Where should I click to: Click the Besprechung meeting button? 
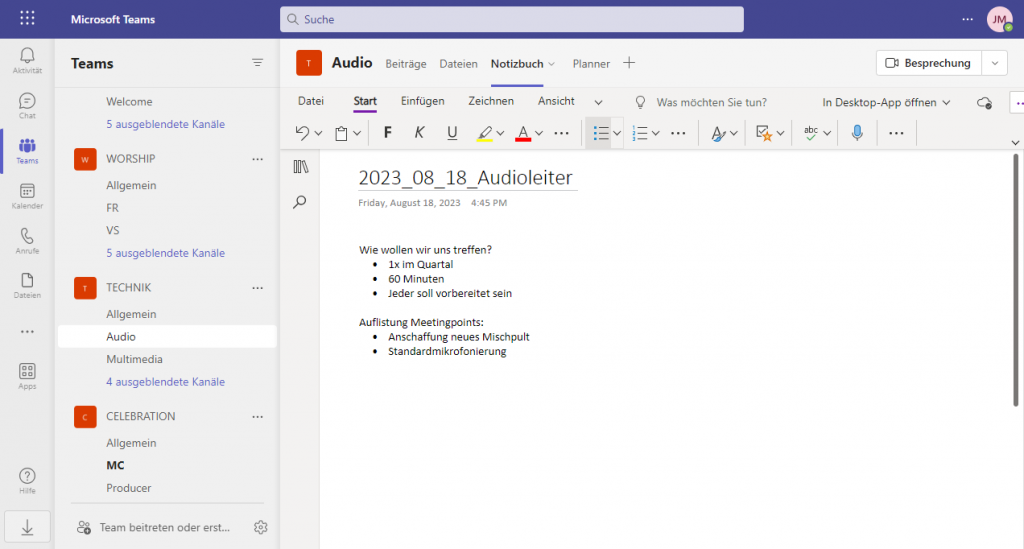pyautogui.click(x=928, y=63)
